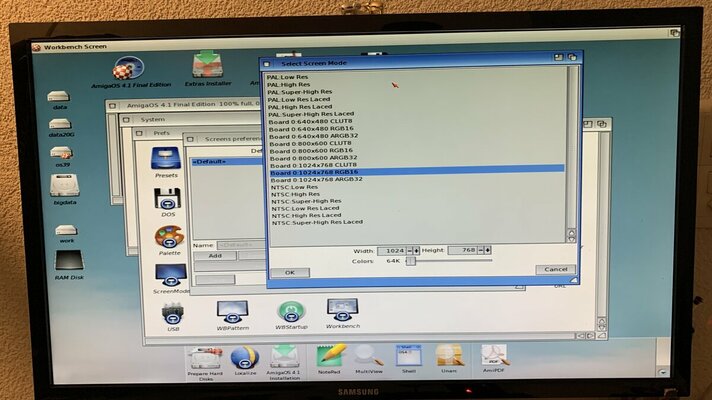Select PAL:Super-High Res Laced mode
Screen dimensions: 712x400
click(311, 114)
